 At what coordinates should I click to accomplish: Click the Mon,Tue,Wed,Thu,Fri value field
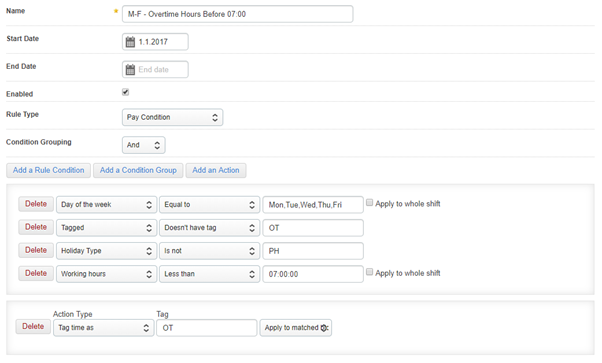click(x=313, y=205)
